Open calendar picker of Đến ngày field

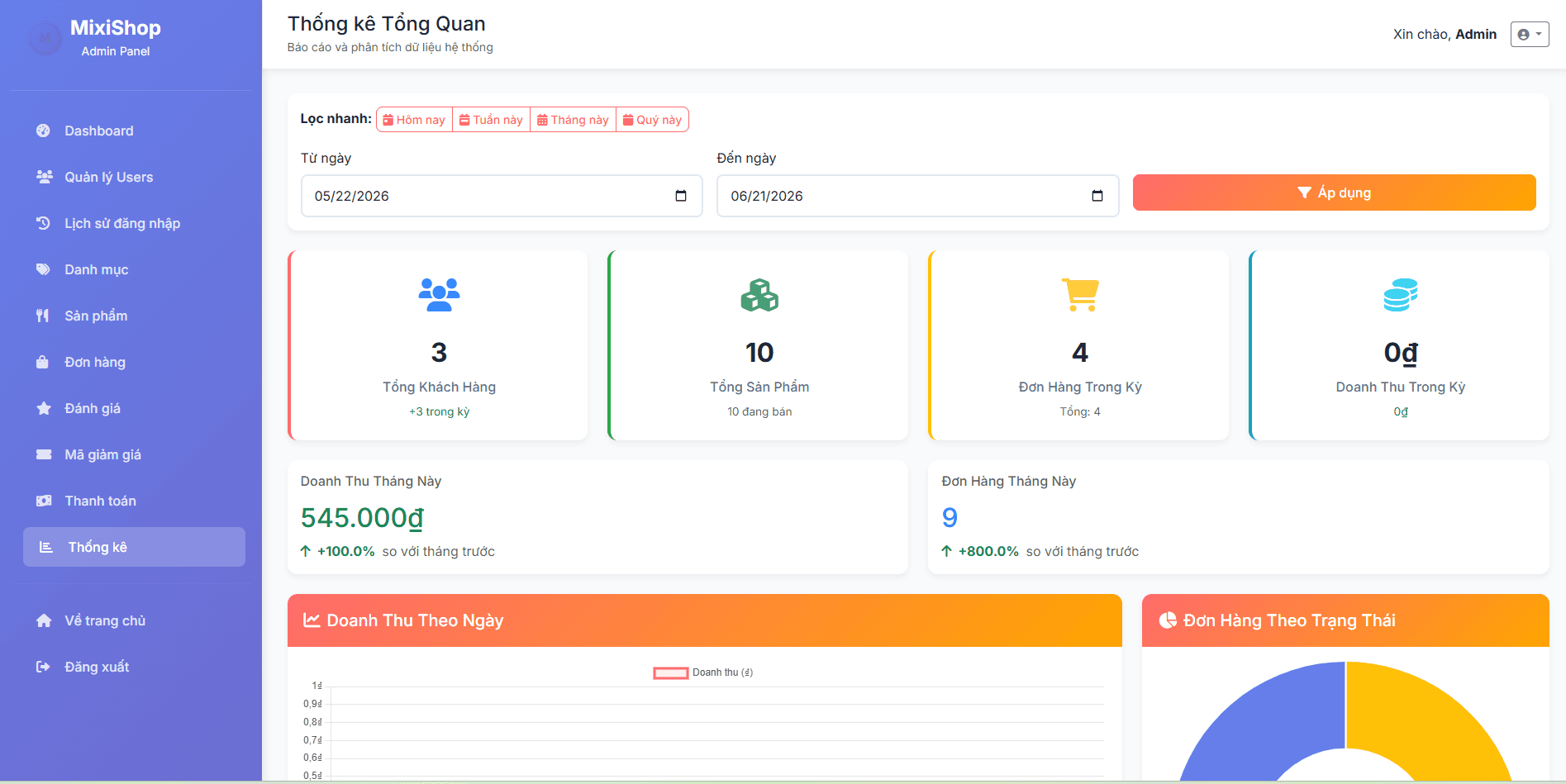[1097, 196]
